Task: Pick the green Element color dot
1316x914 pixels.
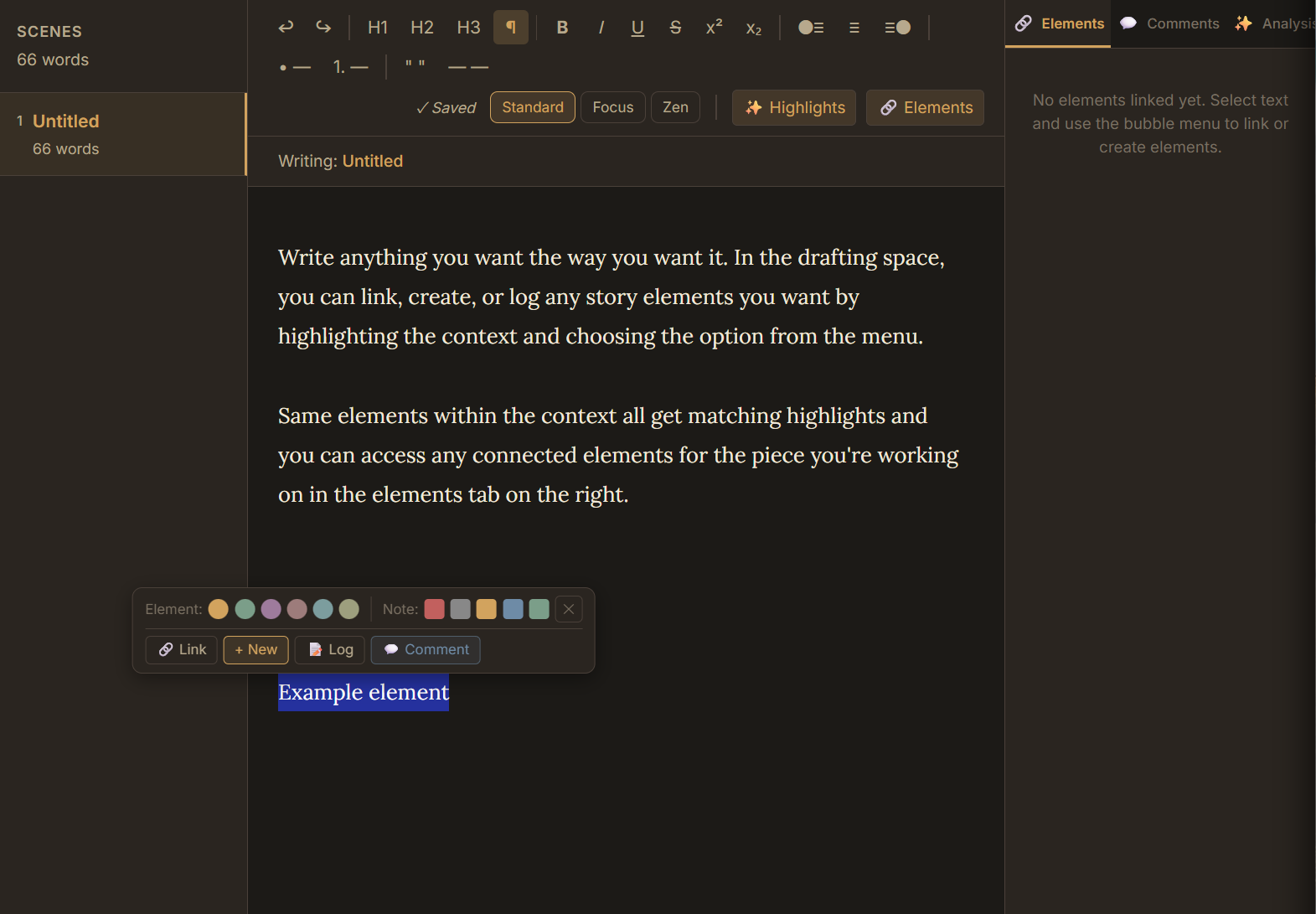Action: tap(245, 609)
